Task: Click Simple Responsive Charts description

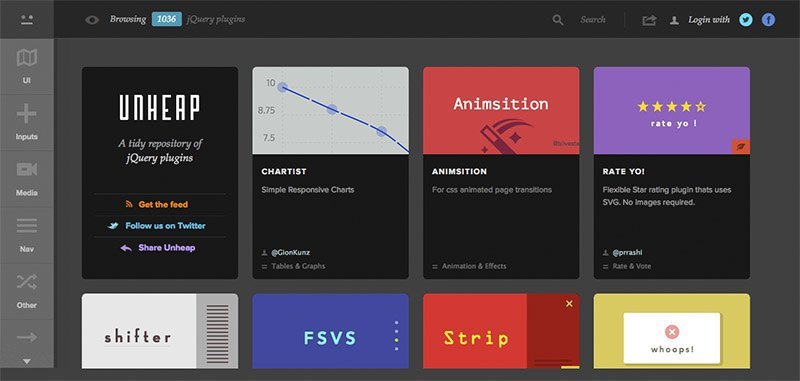Action: click(308, 190)
